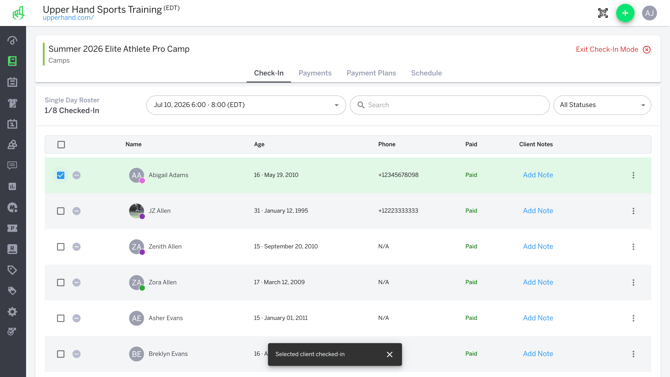
Task: Switch to the Payment Plans tab
Action: click(x=371, y=73)
